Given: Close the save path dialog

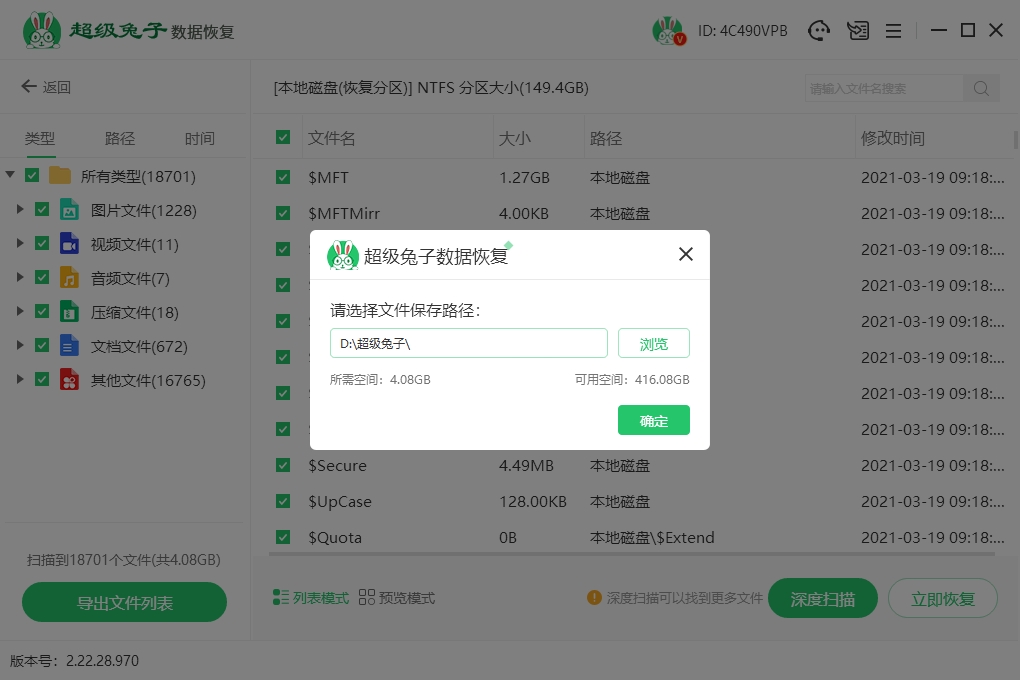Looking at the screenshot, I should (686, 254).
